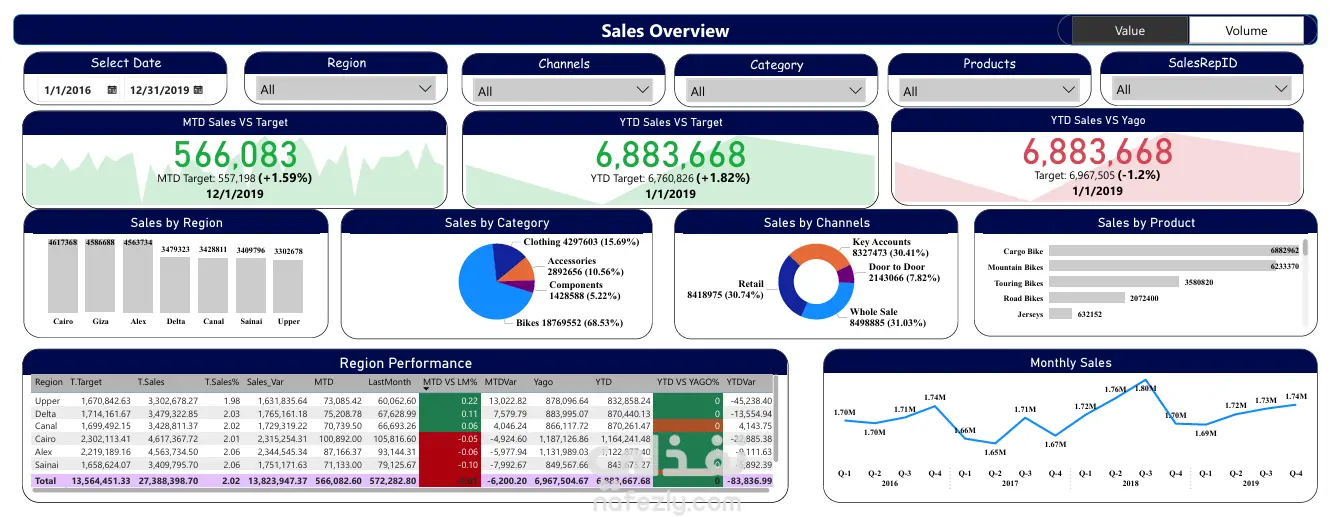1334x517 pixels.
Task: Edit the 1/1/2016 start date field
Action: (x=68, y=90)
